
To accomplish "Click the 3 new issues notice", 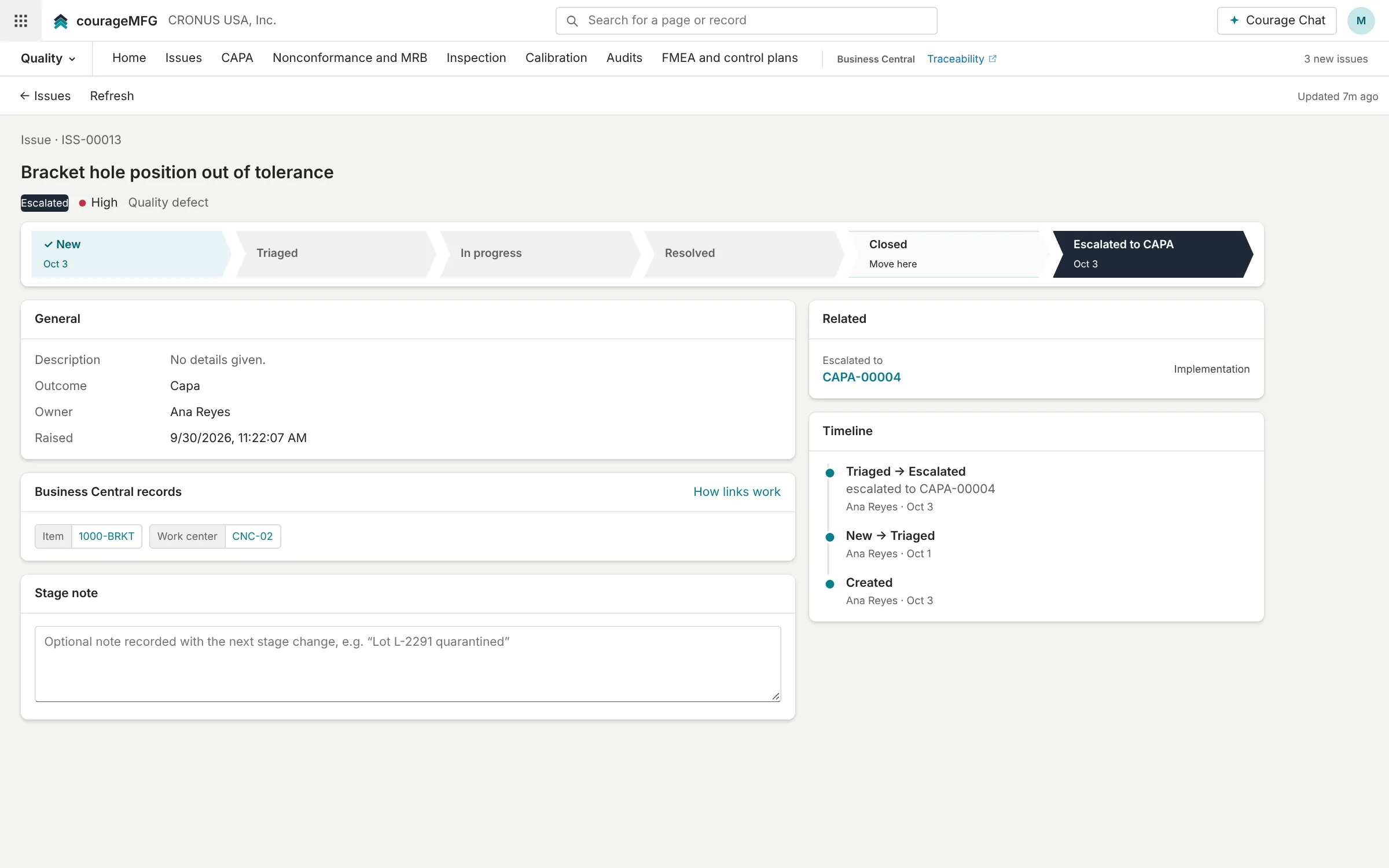I will tap(1336, 59).
